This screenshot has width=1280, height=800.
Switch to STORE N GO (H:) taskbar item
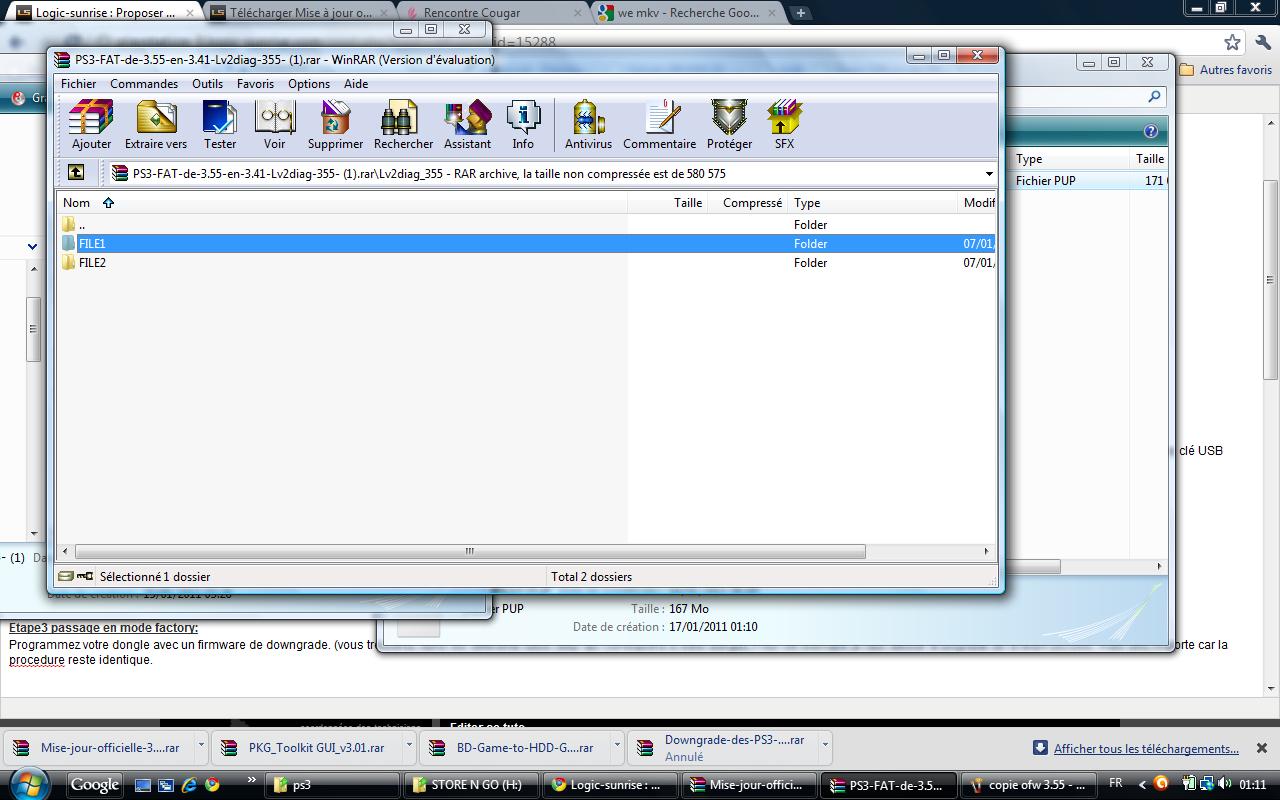(471, 785)
